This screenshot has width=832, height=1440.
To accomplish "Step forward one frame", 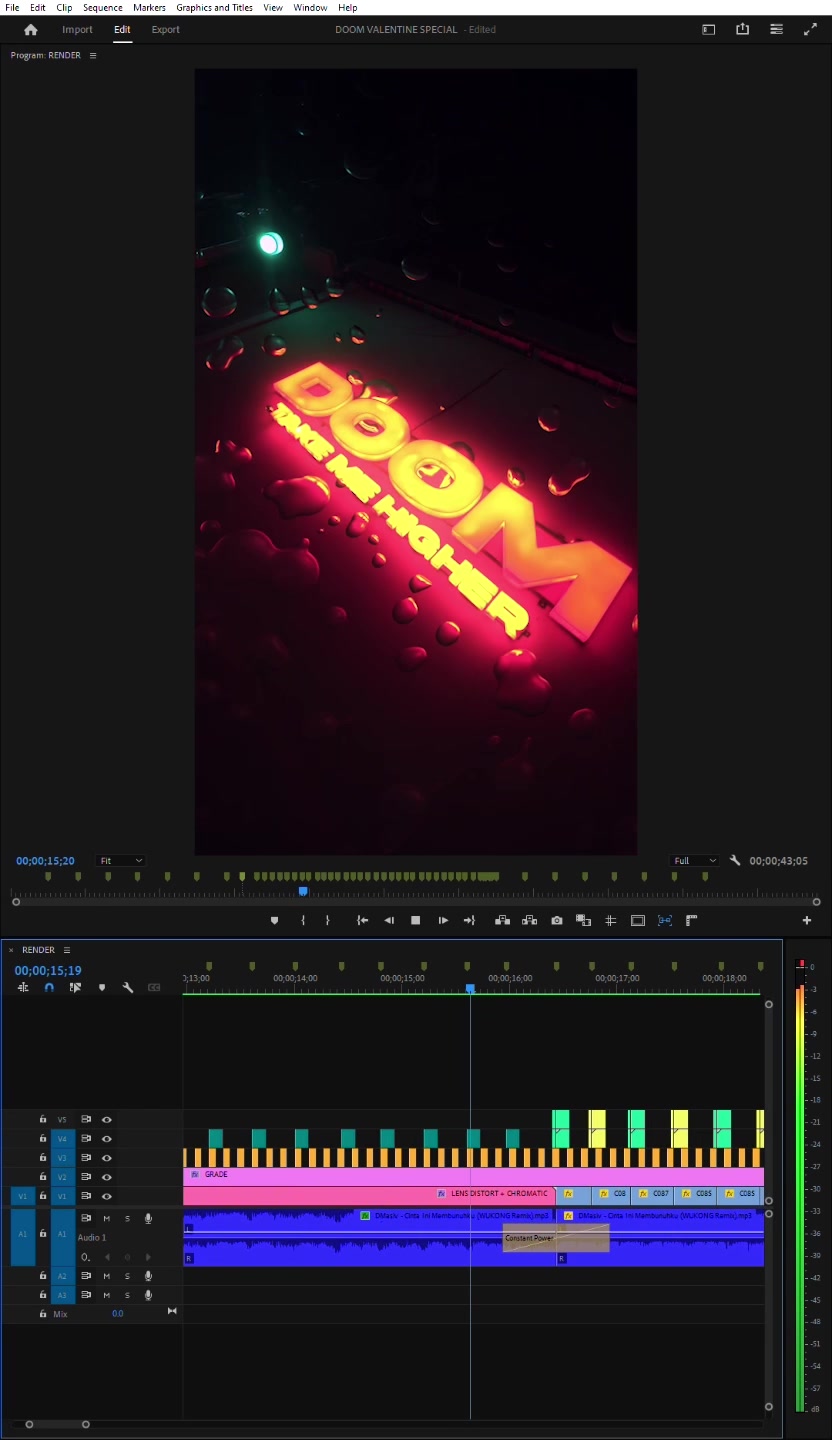I will tap(443, 921).
